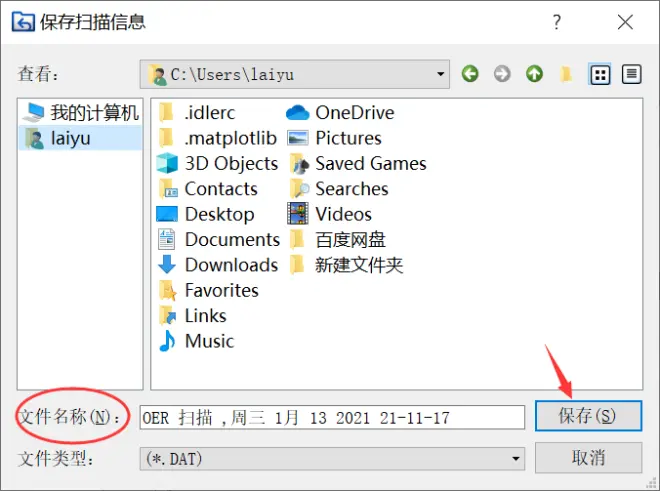Select the Saved Games folder
660x491 pixels.
(358, 163)
